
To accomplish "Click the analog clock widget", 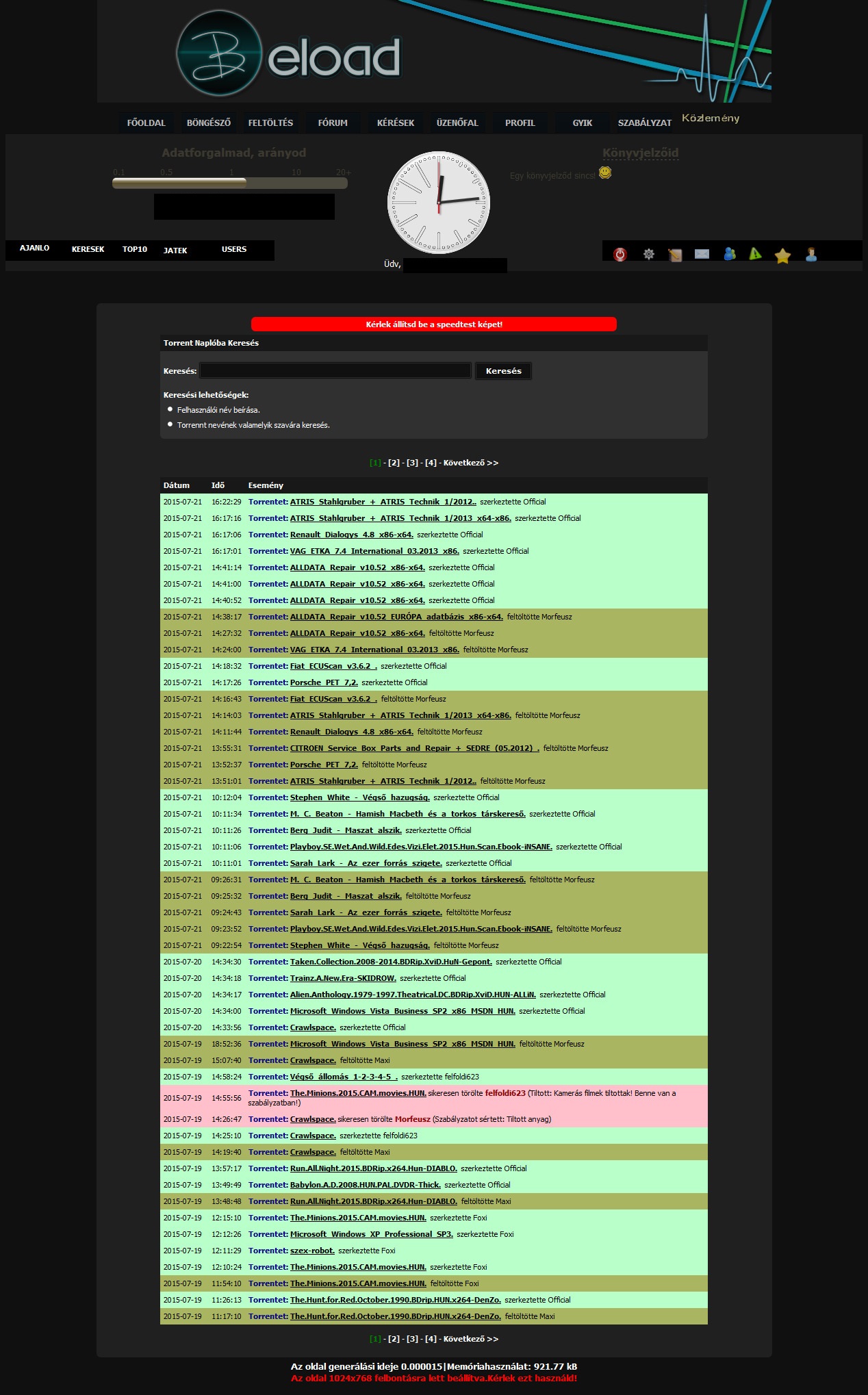I will (x=439, y=203).
